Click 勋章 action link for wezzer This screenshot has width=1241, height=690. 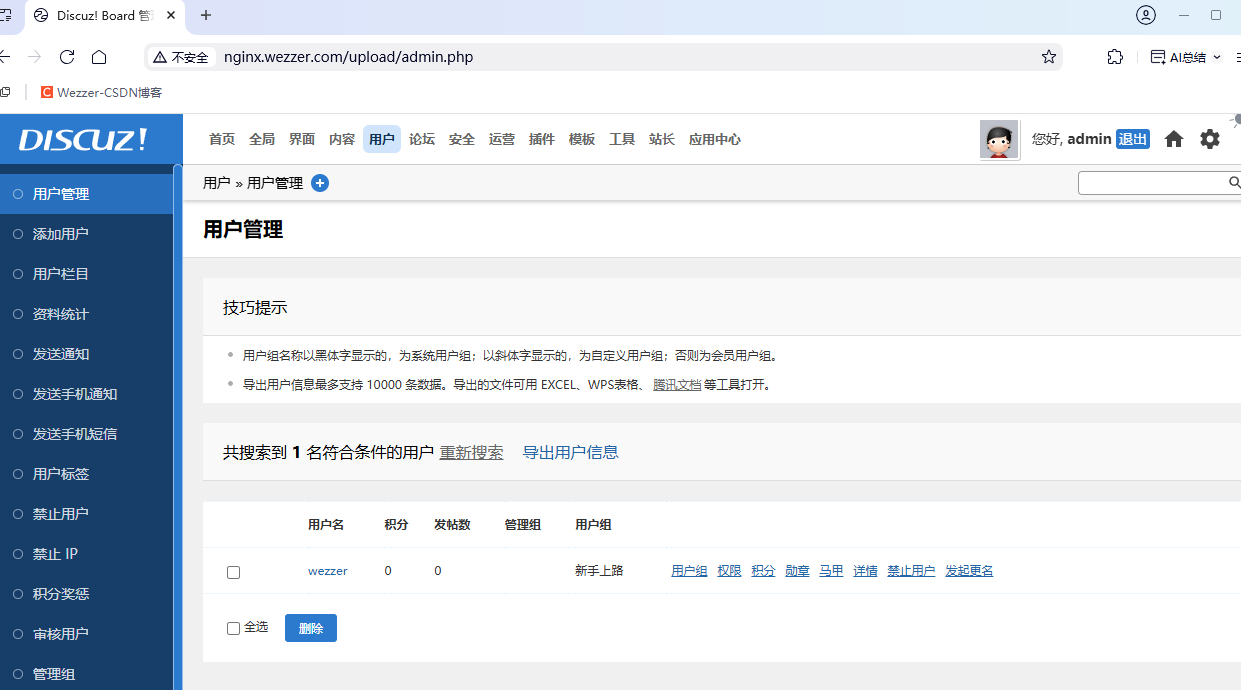coord(797,571)
